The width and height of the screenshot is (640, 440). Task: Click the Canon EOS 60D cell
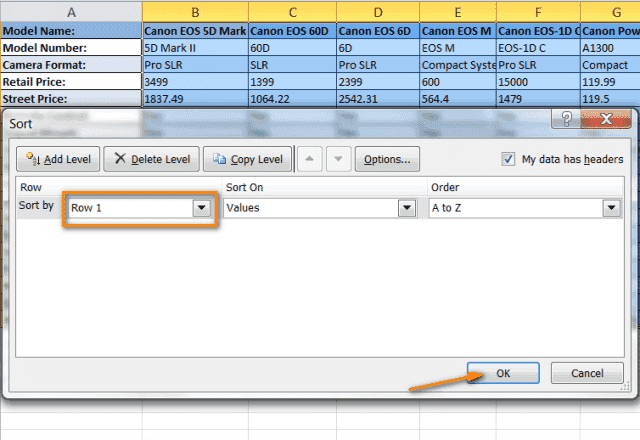tap(292, 30)
